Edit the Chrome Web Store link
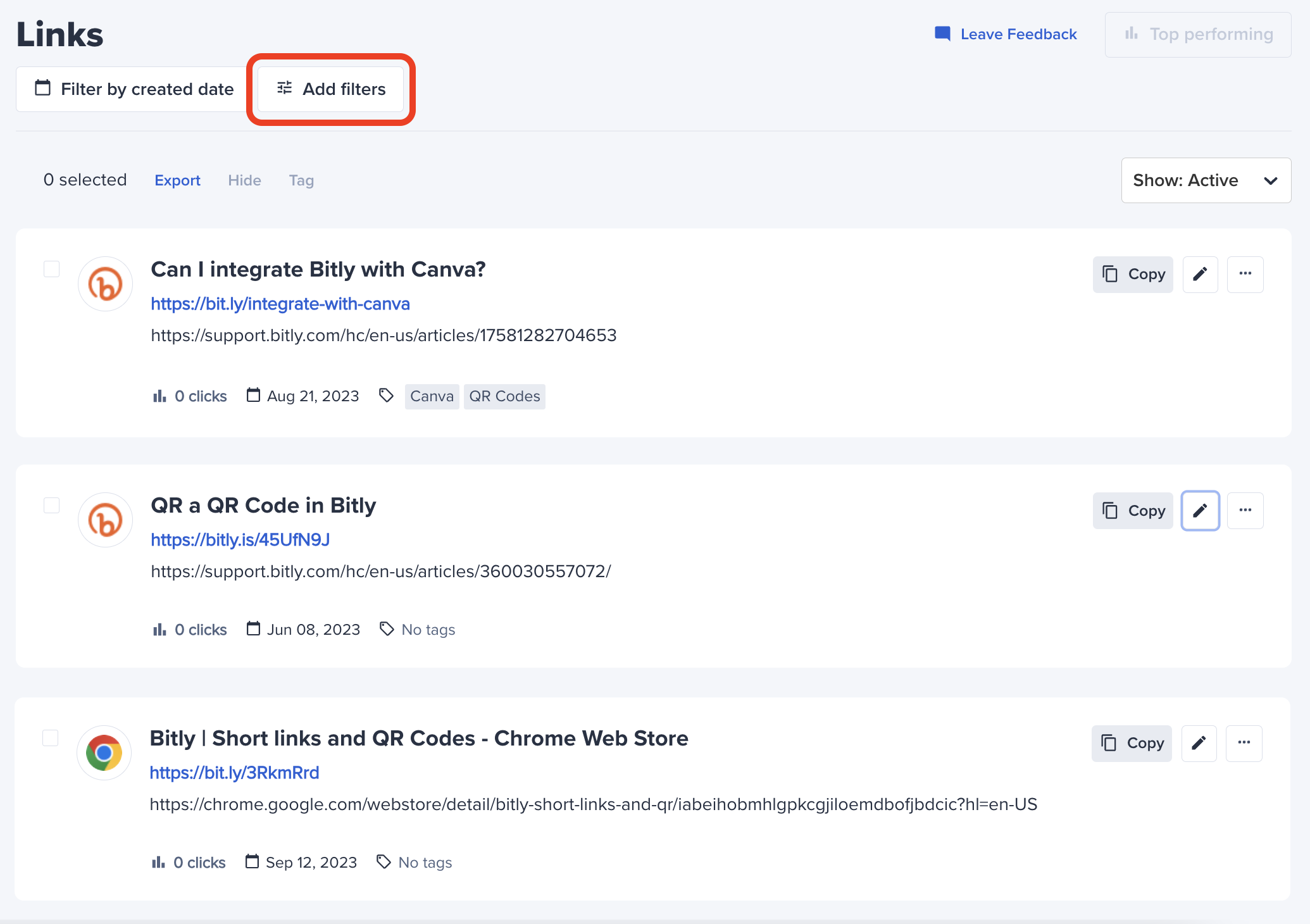The image size is (1310, 924). point(1199,743)
